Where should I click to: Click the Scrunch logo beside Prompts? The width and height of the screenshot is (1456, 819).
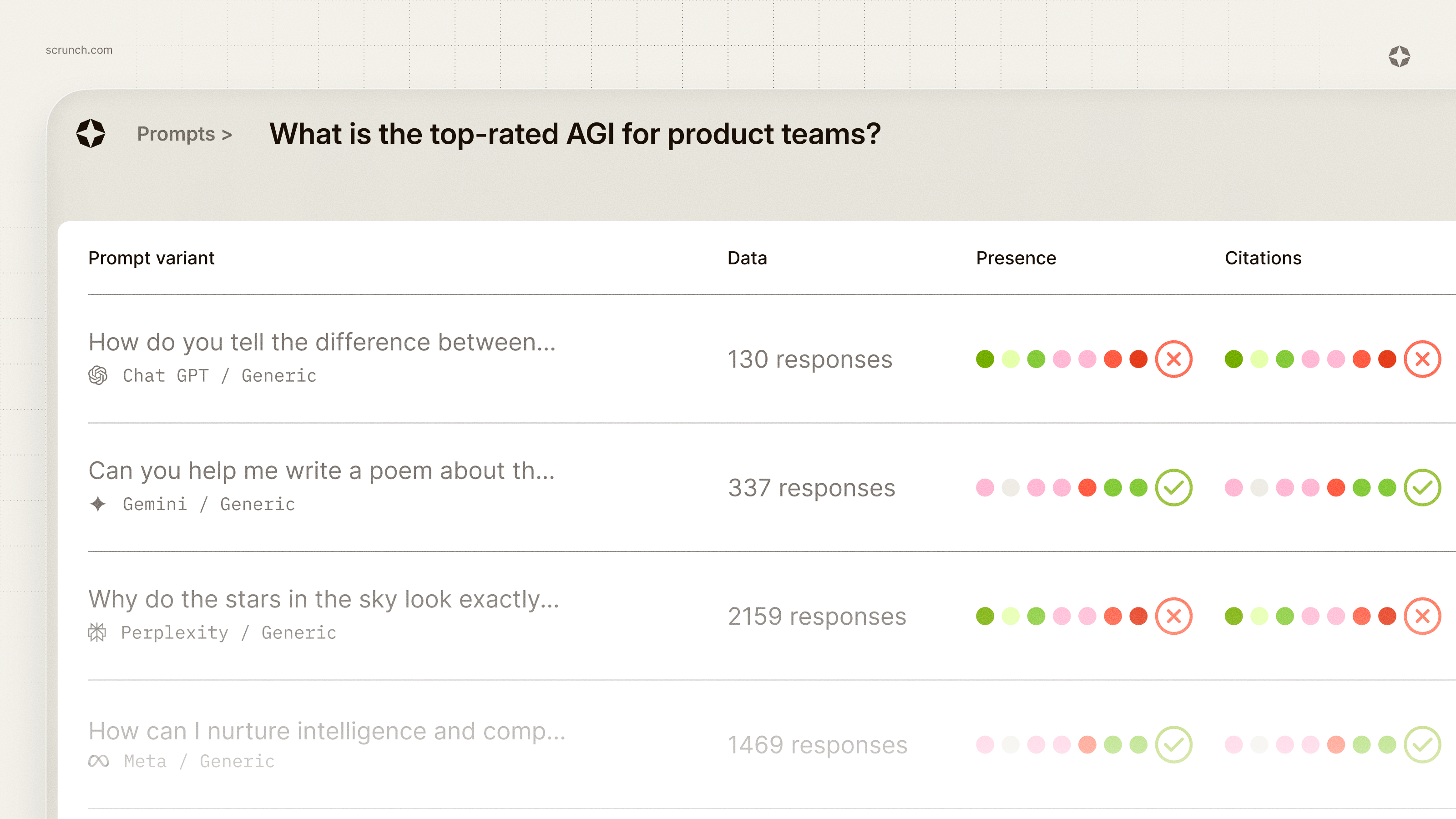click(x=91, y=133)
